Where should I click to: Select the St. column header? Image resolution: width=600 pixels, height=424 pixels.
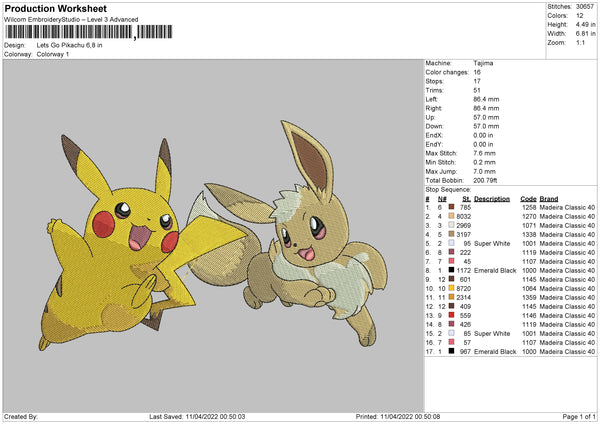pyautogui.click(x=465, y=198)
